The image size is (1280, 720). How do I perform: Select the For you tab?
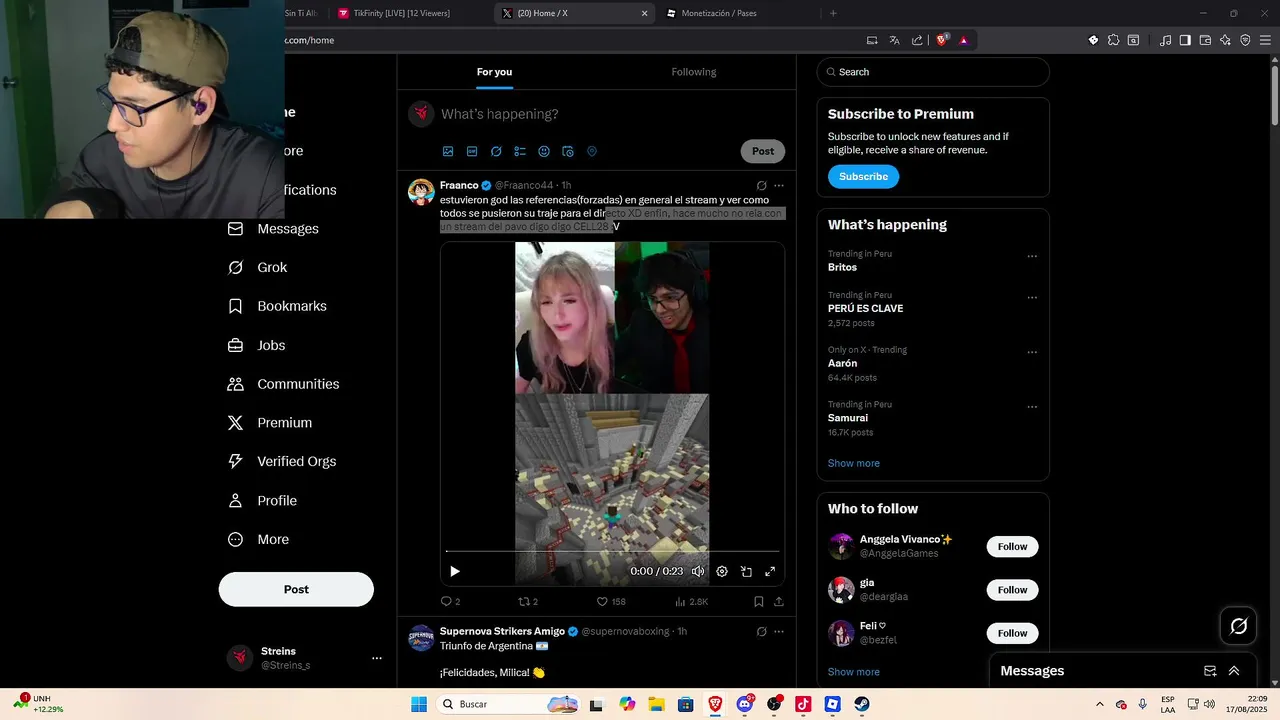click(494, 72)
